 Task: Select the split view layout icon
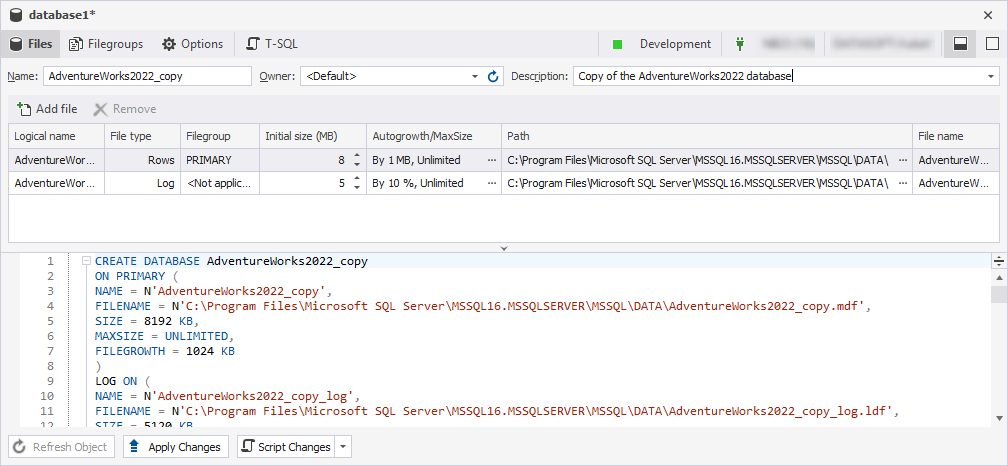click(x=960, y=44)
